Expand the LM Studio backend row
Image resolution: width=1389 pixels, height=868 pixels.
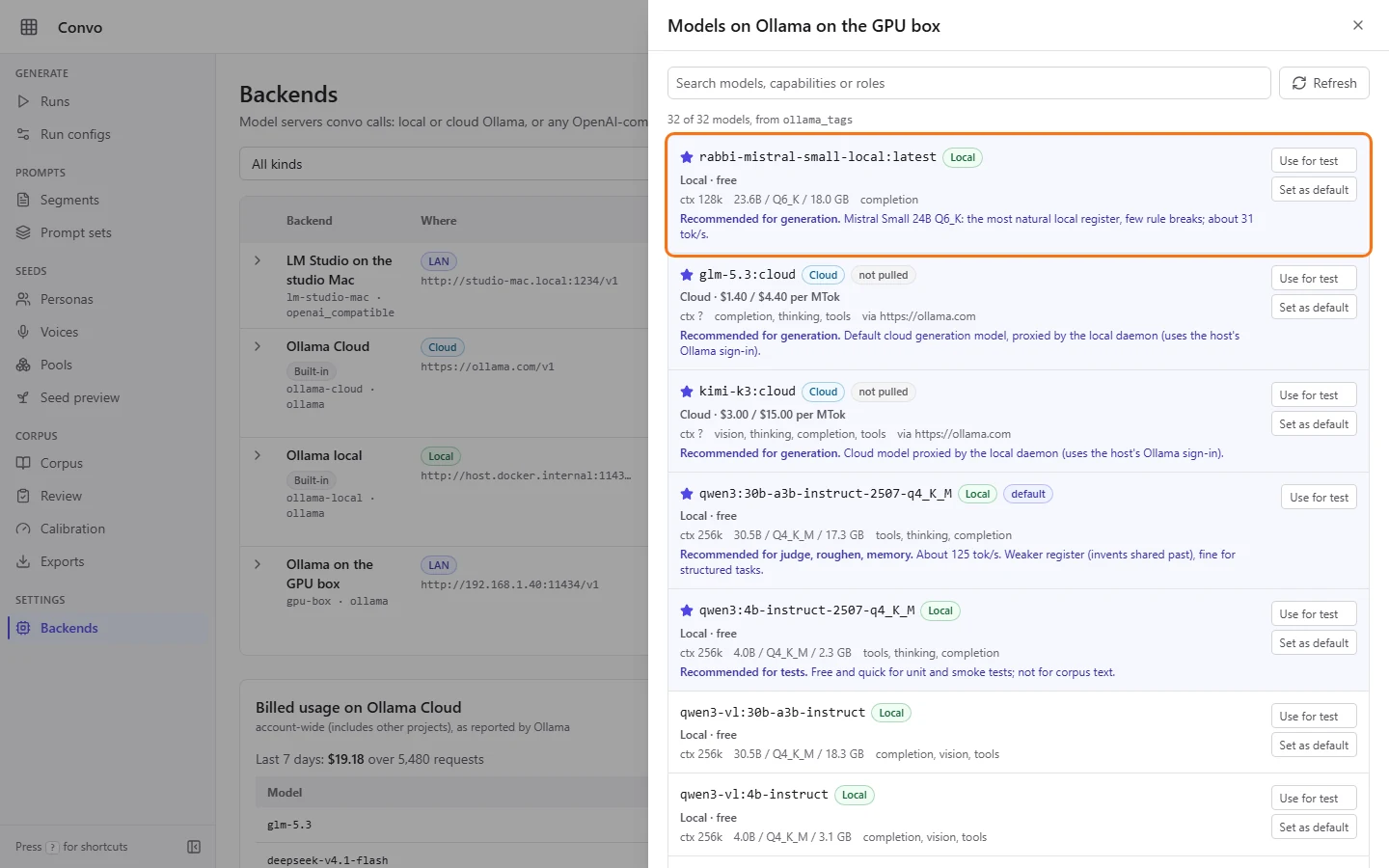click(x=258, y=260)
